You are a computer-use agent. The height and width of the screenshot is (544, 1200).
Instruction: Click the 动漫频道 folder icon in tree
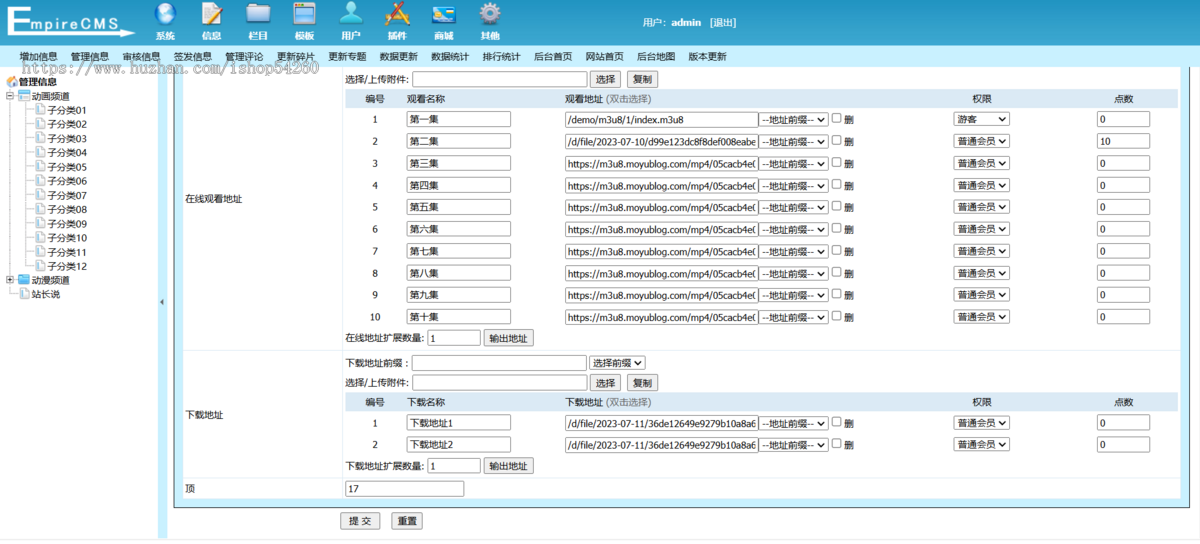(x=24, y=280)
